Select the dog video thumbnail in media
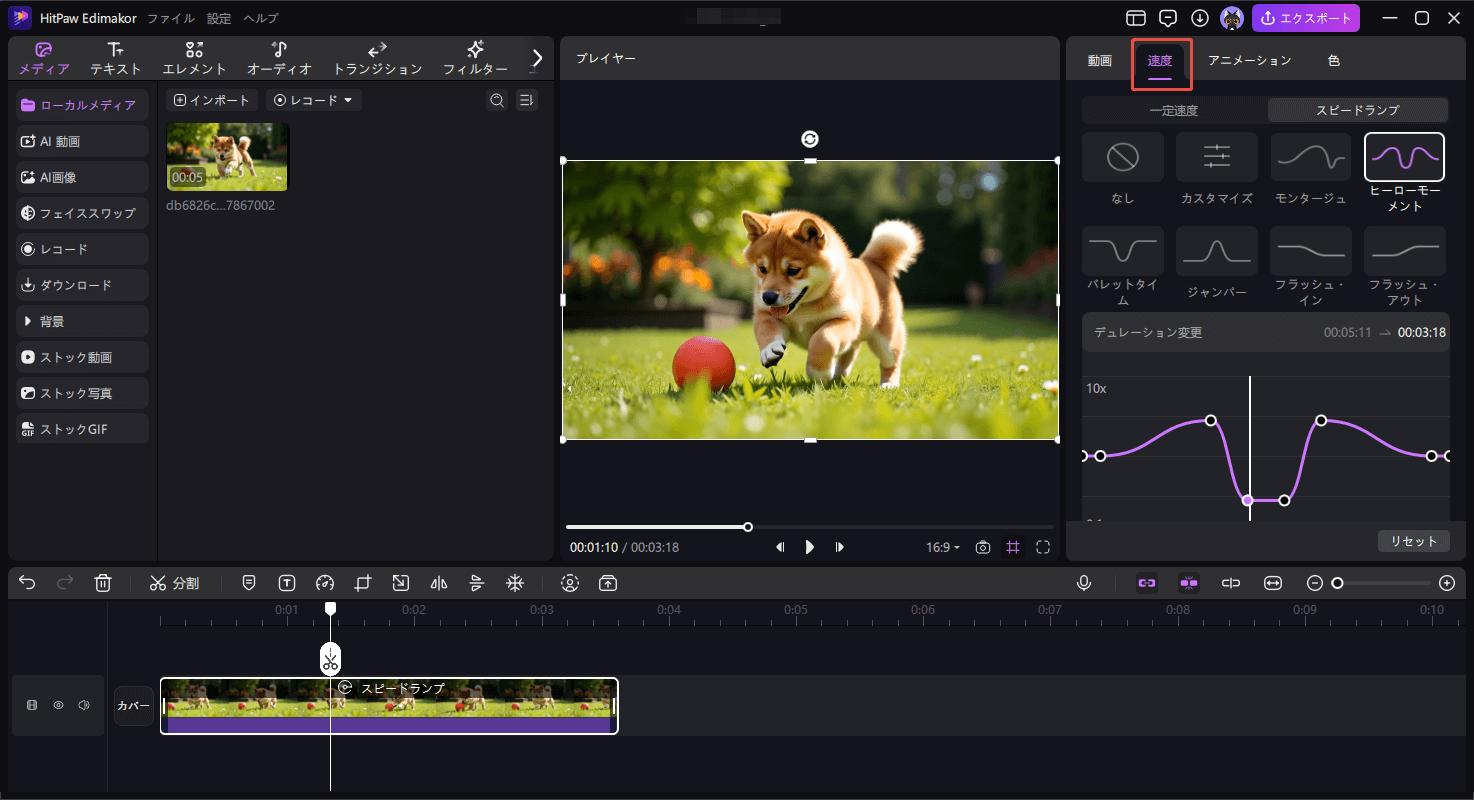1474x800 pixels. pos(228,157)
